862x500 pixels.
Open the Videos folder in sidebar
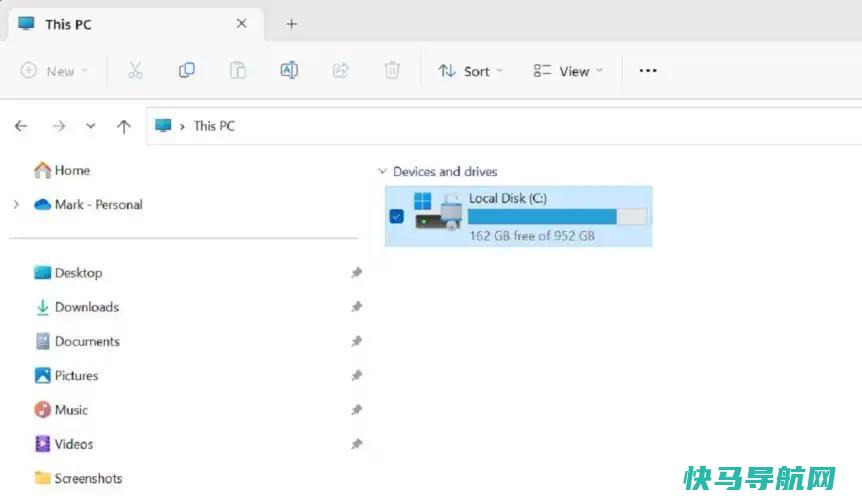[63, 443]
